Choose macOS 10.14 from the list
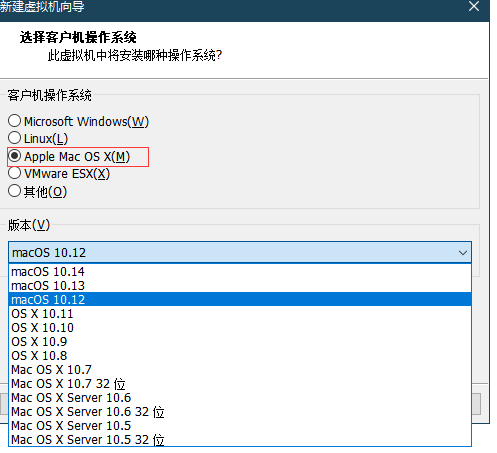497x453 pixels. (240, 272)
